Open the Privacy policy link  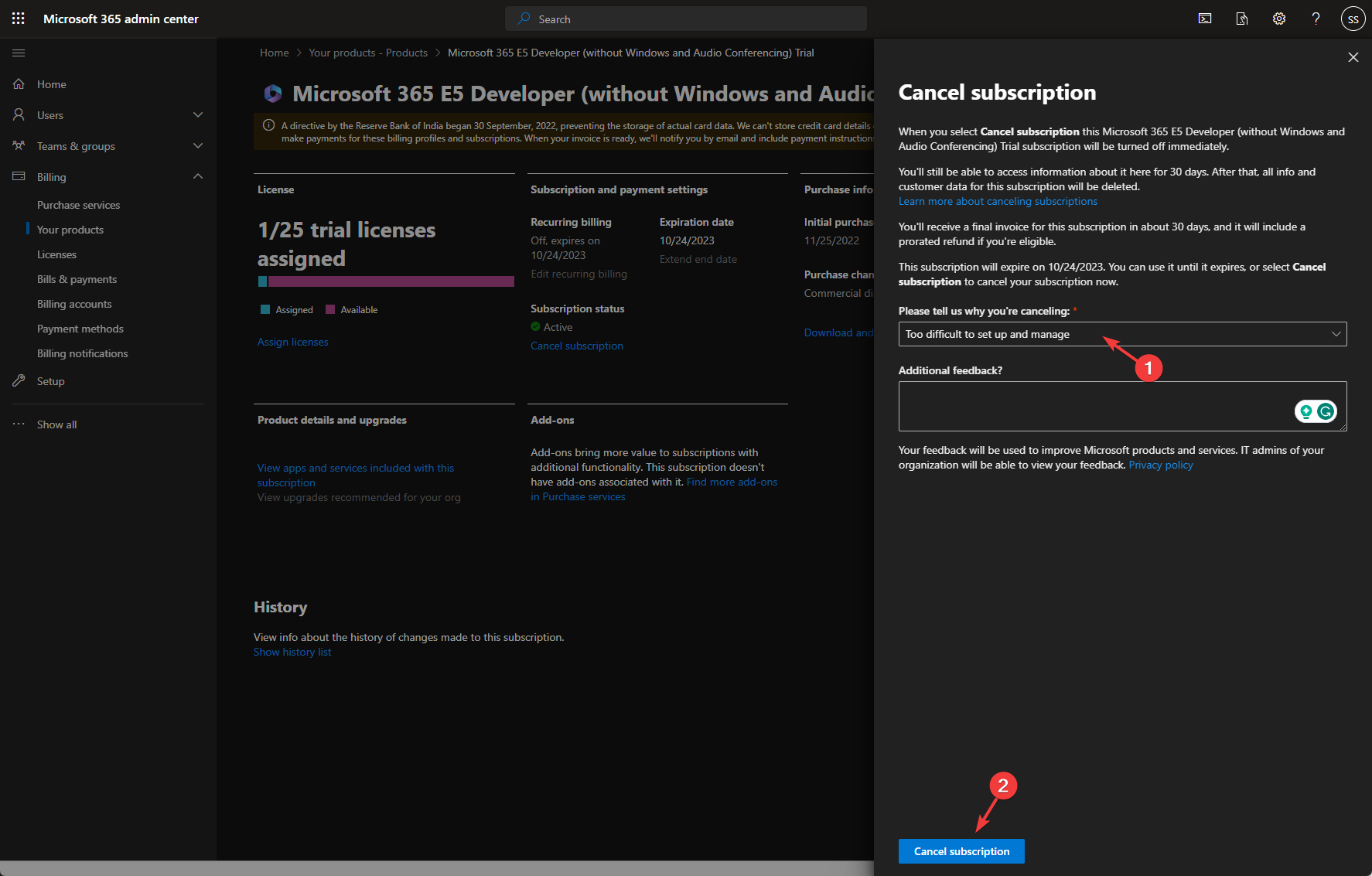pos(1161,465)
